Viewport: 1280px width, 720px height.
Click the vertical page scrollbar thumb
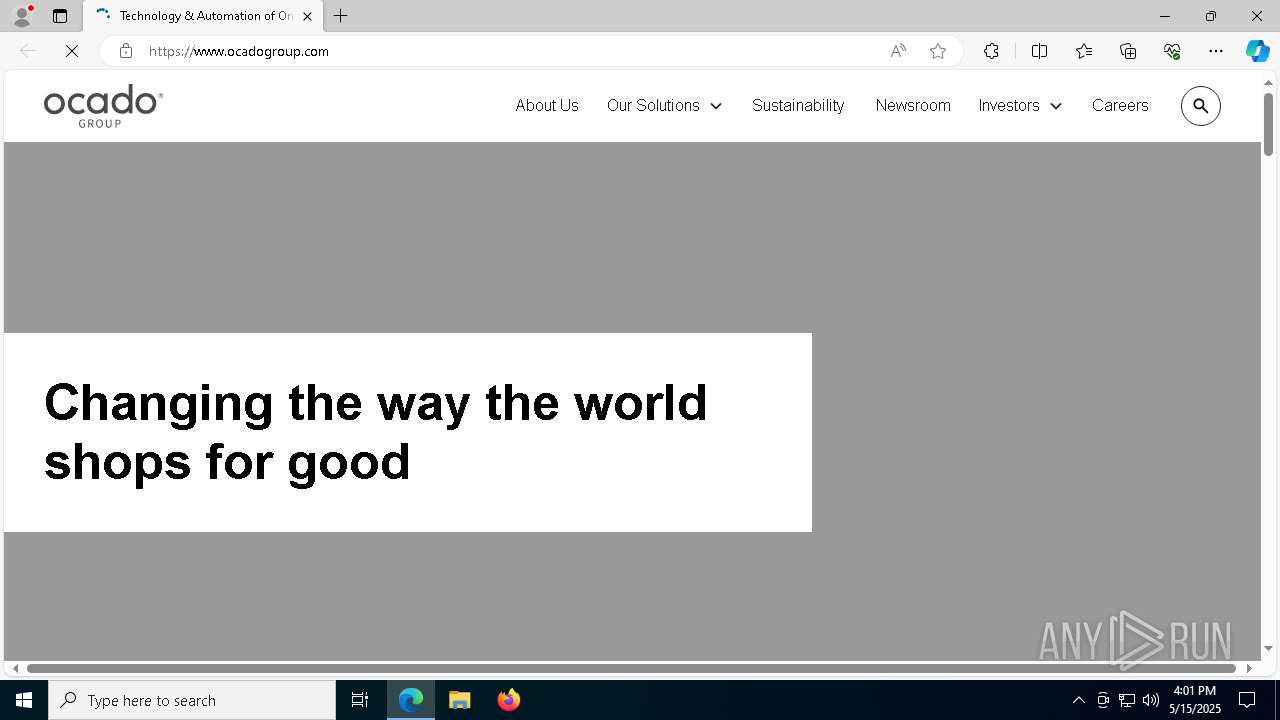pos(1268,124)
